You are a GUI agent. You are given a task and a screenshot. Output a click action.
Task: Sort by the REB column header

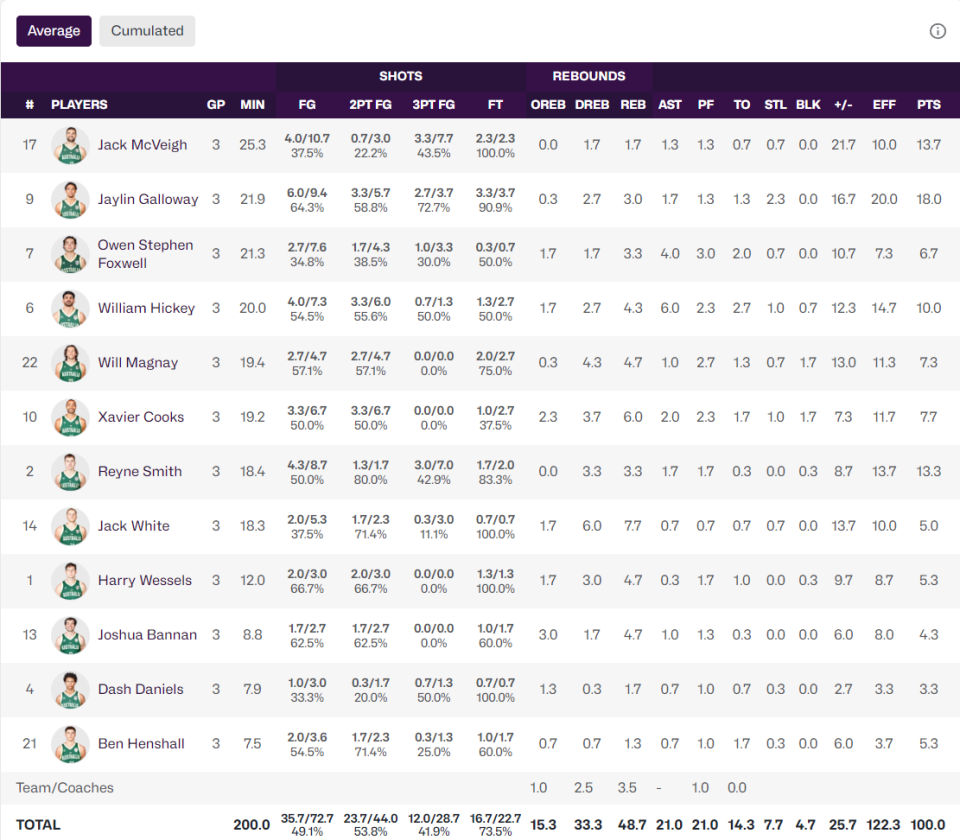pyautogui.click(x=633, y=105)
